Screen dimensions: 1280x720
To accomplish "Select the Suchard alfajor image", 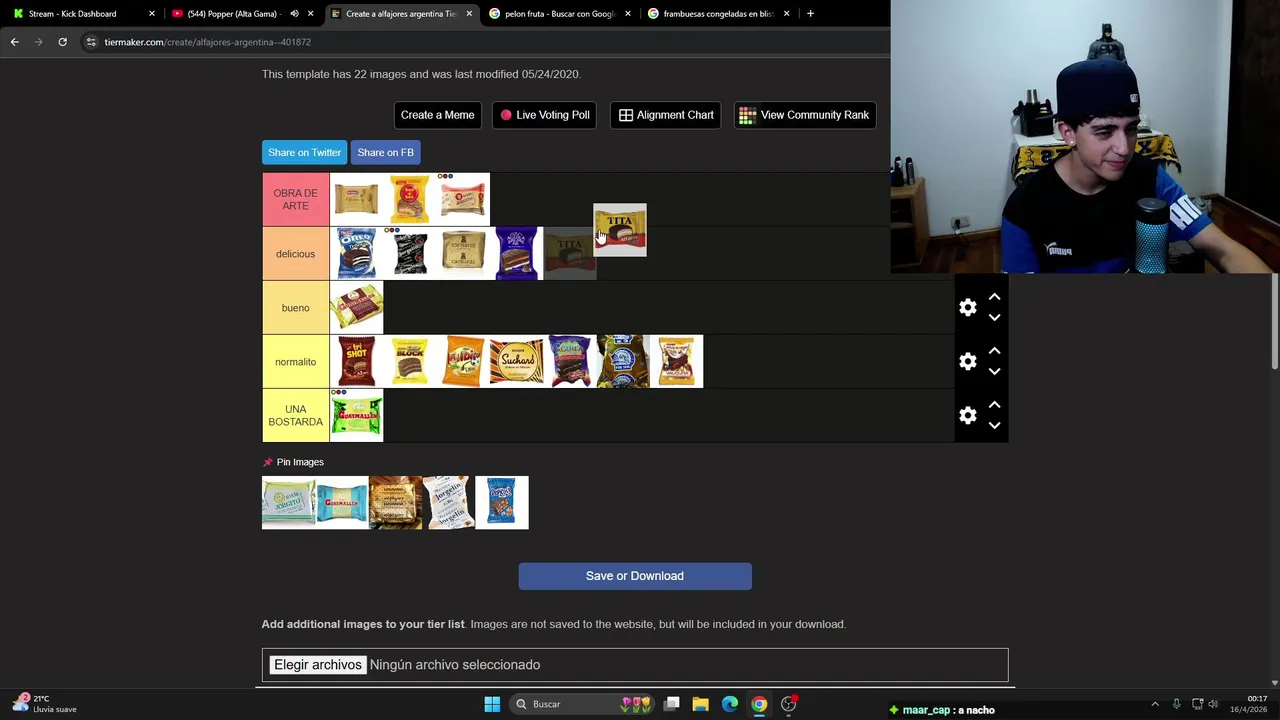I will pos(516,362).
